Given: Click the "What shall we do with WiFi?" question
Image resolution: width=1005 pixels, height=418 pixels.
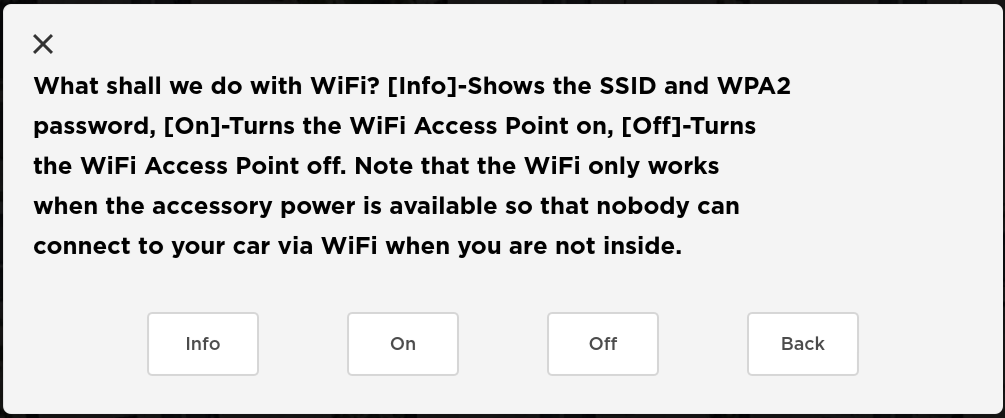Looking at the screenshot, I should point(206,86).
